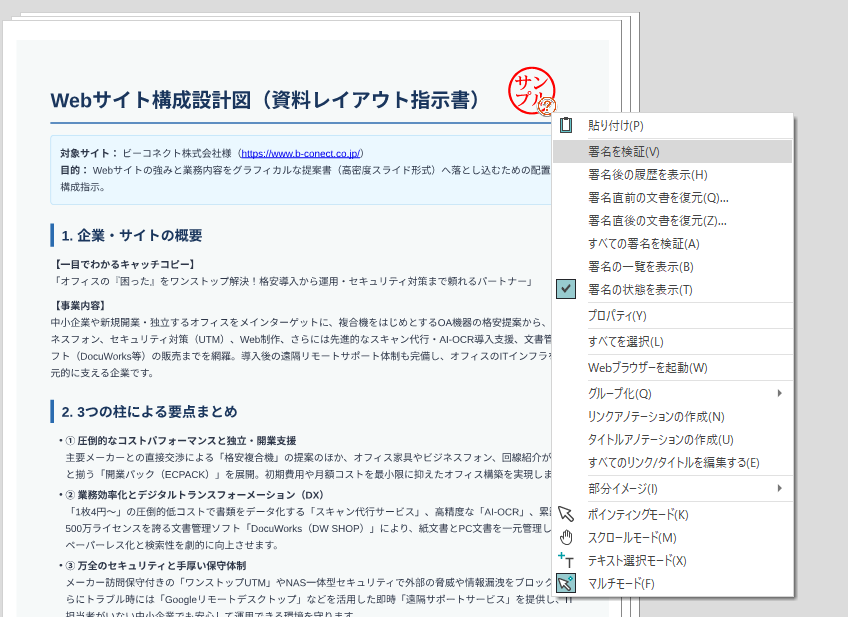Choose タイトルアノテーションの作成(U)
The width and height of the screenshot is (848, 617).
pos(672,440)
